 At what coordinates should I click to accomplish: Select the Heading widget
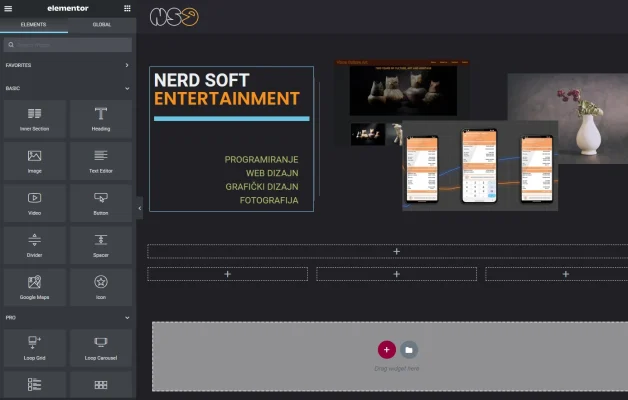[100, 119]
